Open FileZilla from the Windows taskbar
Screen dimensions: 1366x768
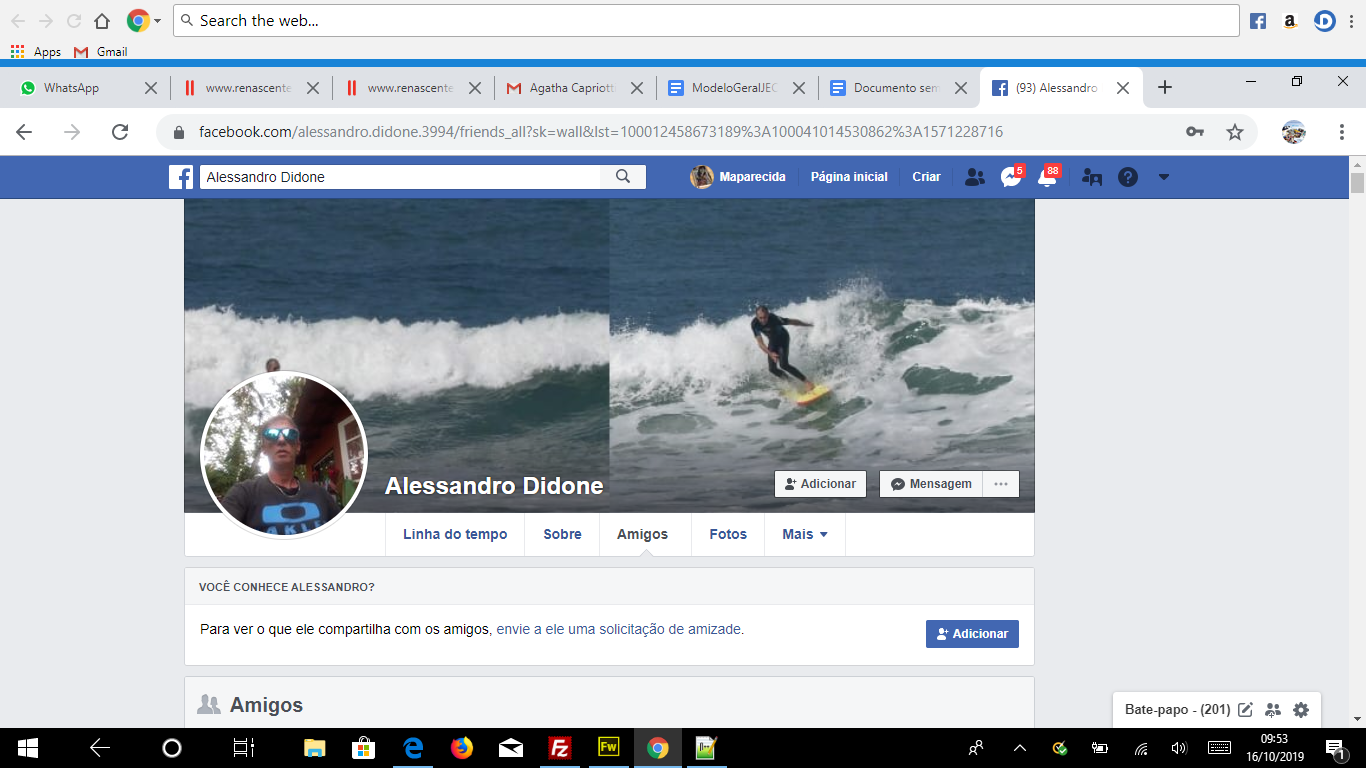coord(560,748)
